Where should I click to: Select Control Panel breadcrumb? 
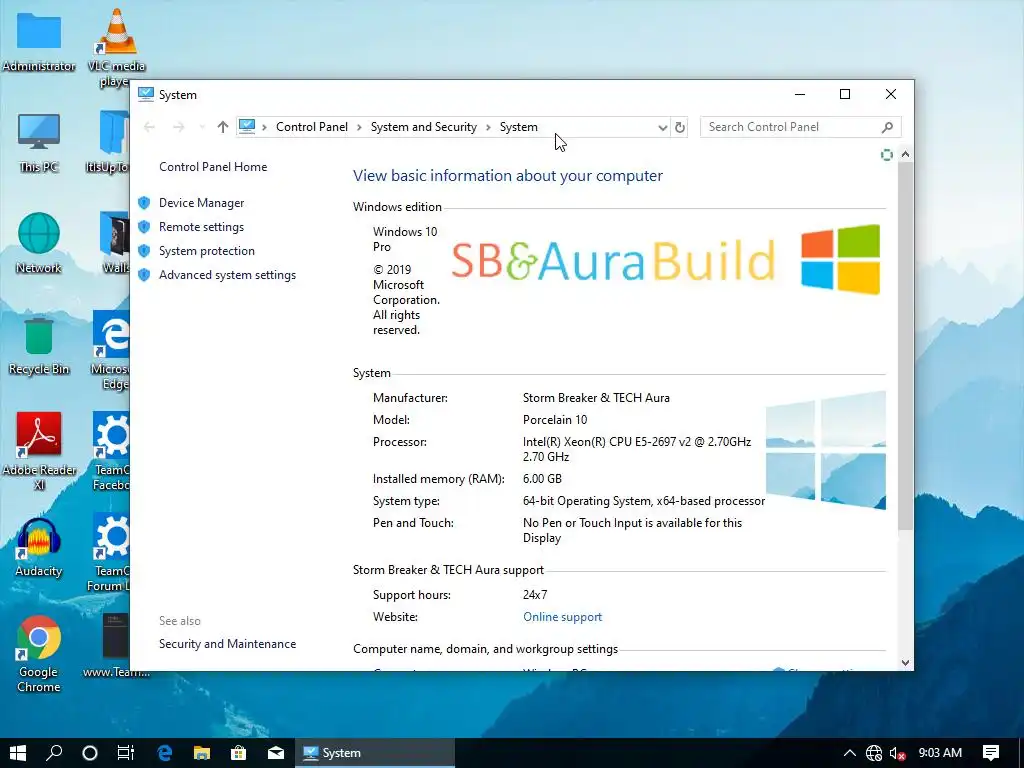[312, 127]
